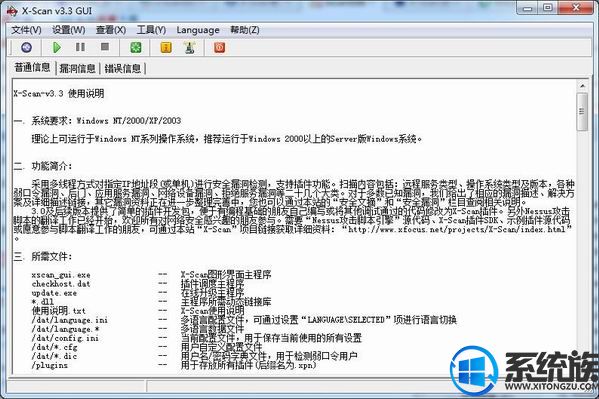Screen dimensions: 599x399
Task: Pause the scan with pause icon
Action: click(x=80, y=47)
